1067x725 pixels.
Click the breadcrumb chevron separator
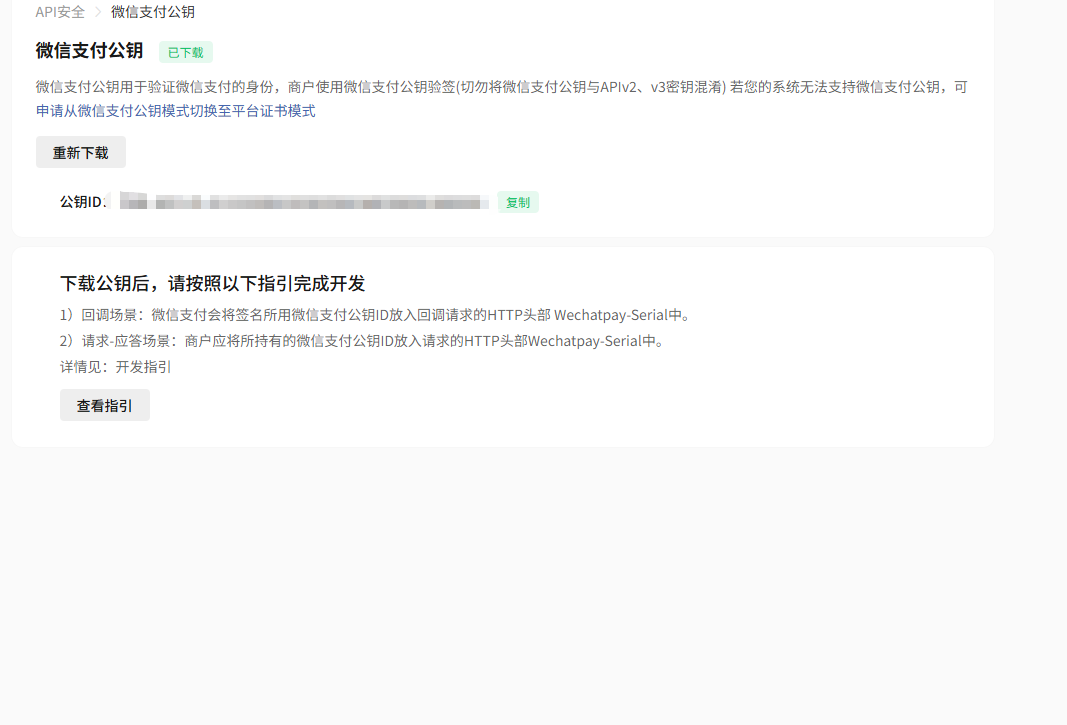point(98,12)
